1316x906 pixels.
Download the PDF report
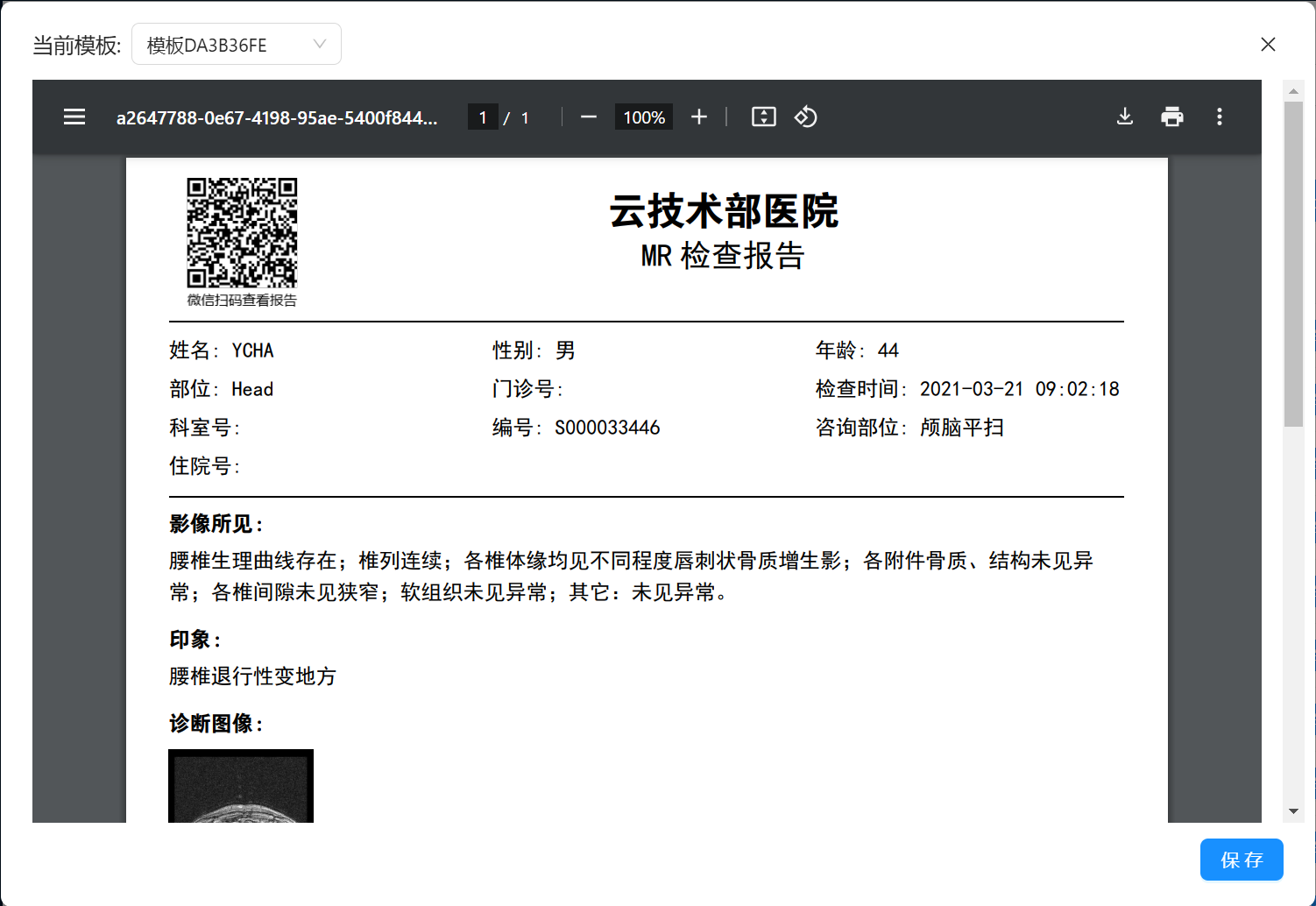point(1125,117)
